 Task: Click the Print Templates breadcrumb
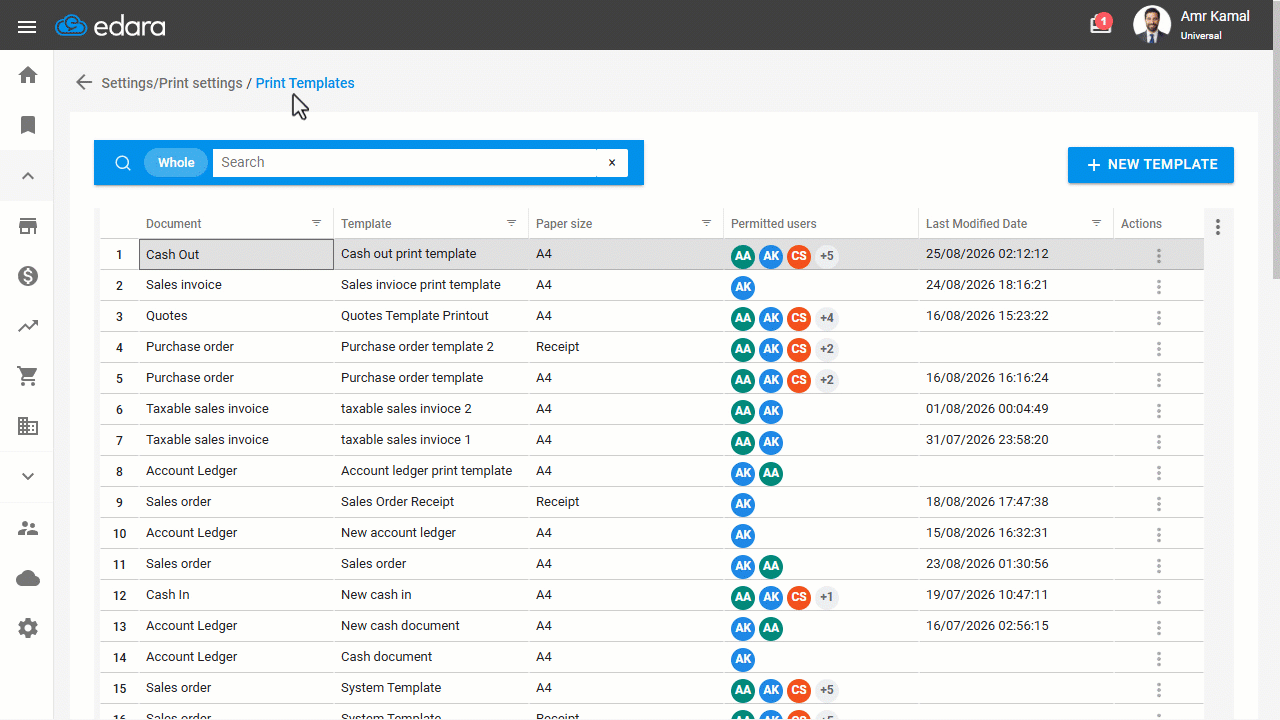[x=305, y=83]
